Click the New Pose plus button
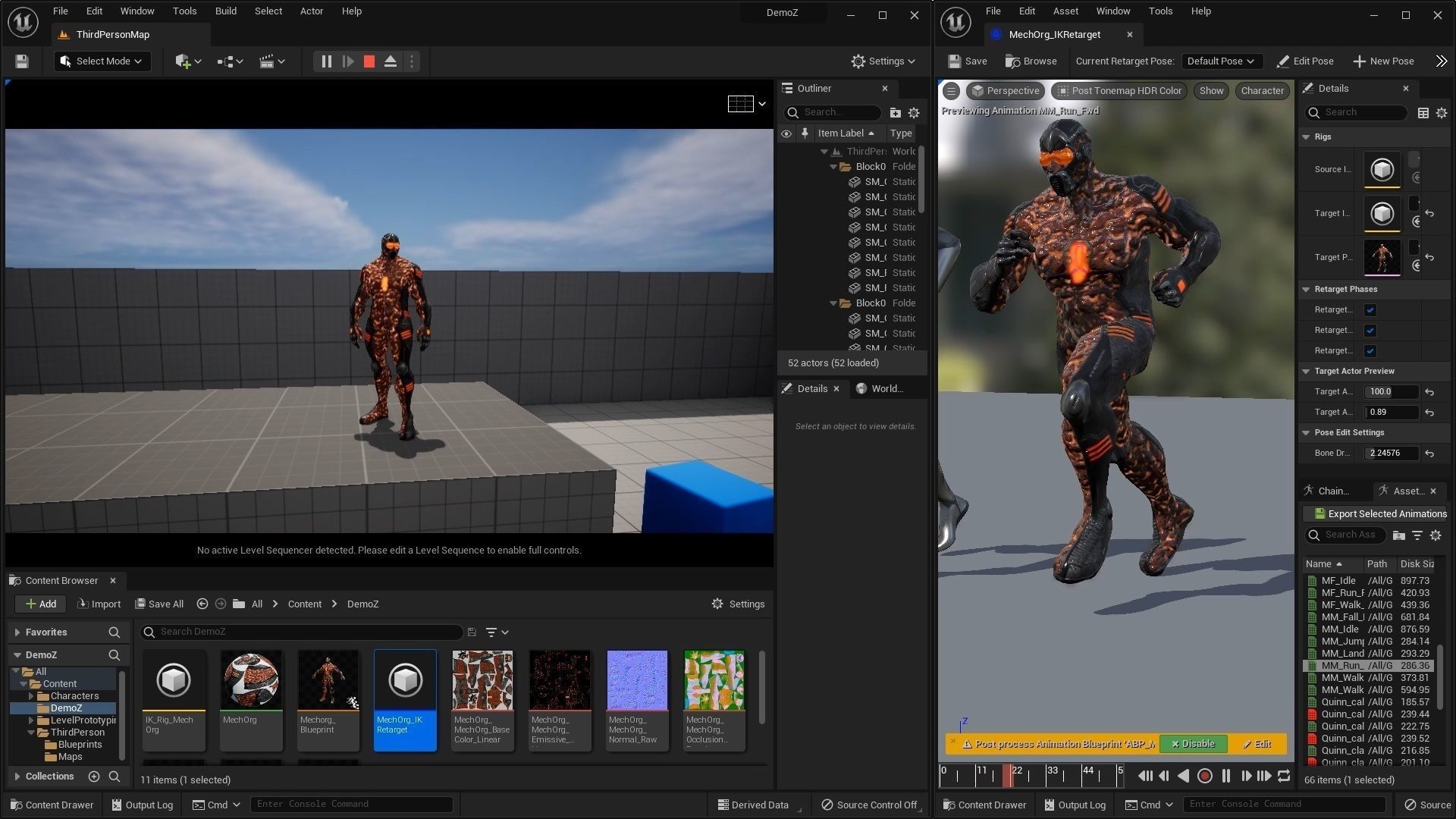Screen dimensions: 1456x819 pos(1384,61)
